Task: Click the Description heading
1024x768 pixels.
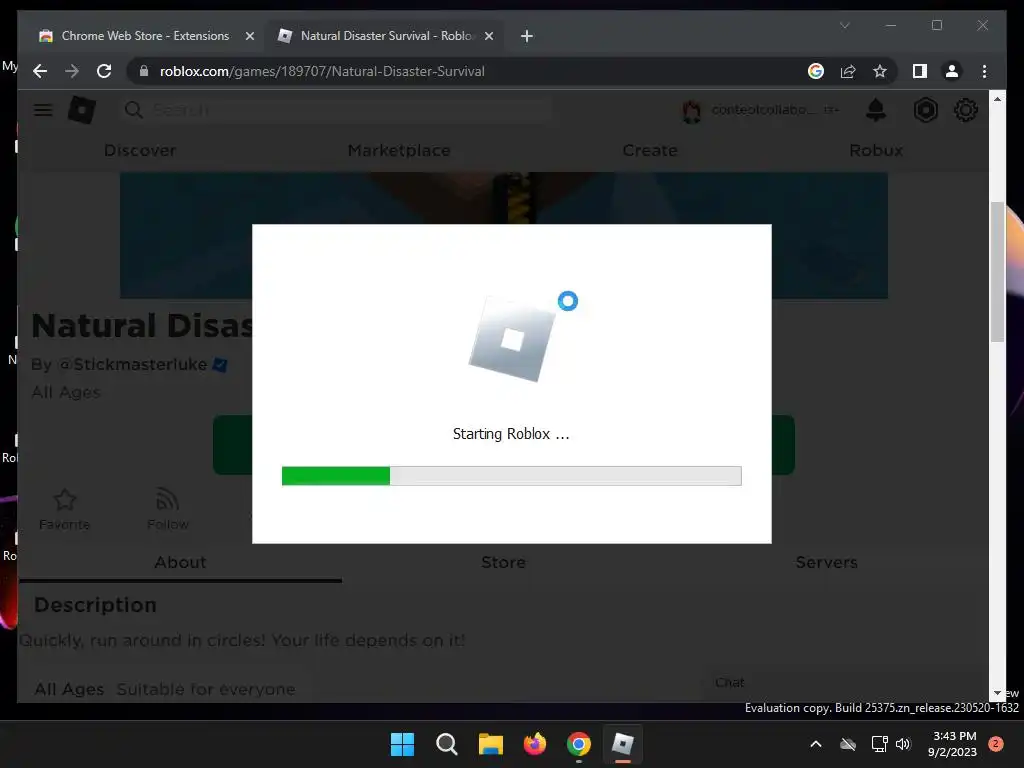Action: [95, 605]
